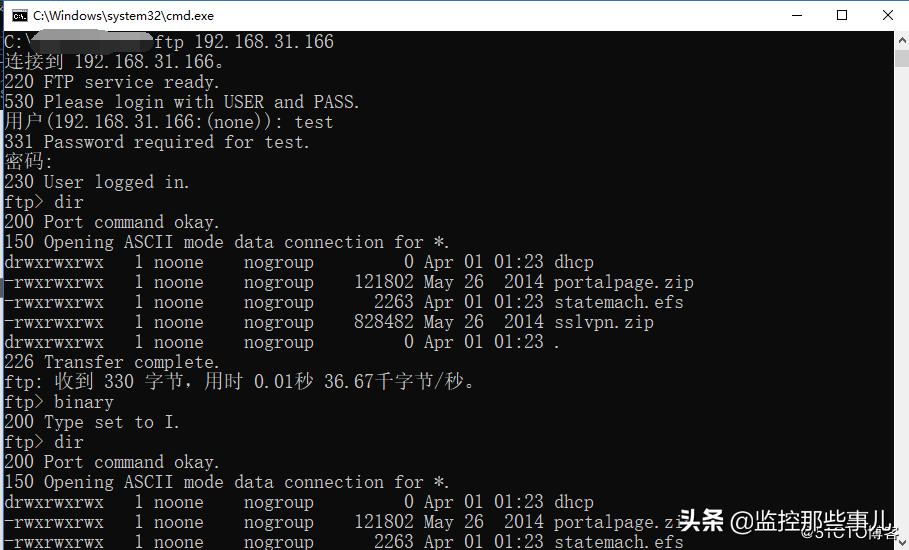Click '220 FTP service ready.' line
This screenshot has height=550, width=909.
click(x=112, y=82)
